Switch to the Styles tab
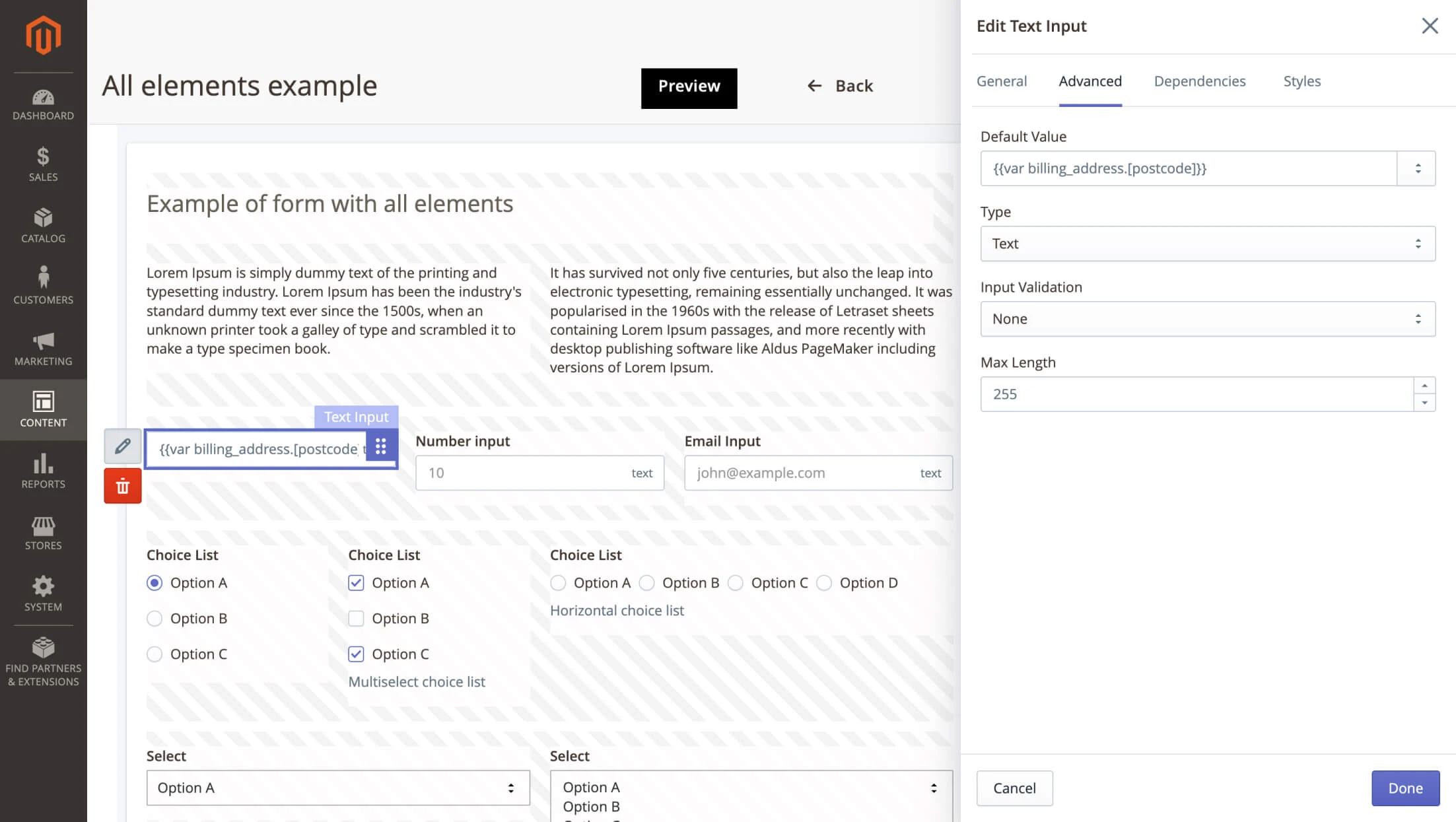The height and width of the screenshot is (822, 1456). pyautogui.click(x=1301, y=81)
